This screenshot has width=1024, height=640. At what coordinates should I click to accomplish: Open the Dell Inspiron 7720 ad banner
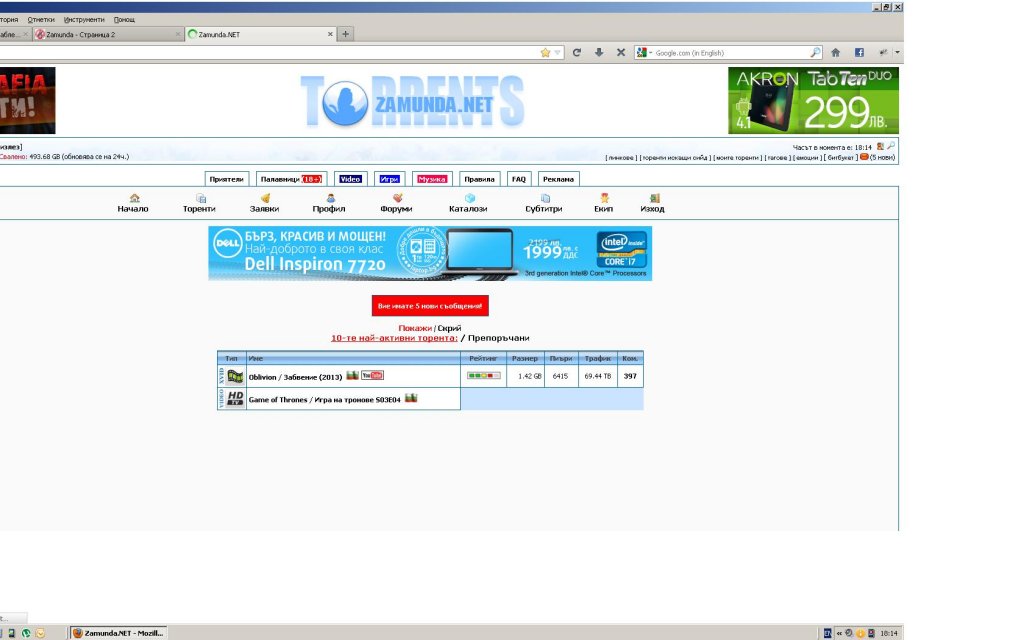(430, 253)
